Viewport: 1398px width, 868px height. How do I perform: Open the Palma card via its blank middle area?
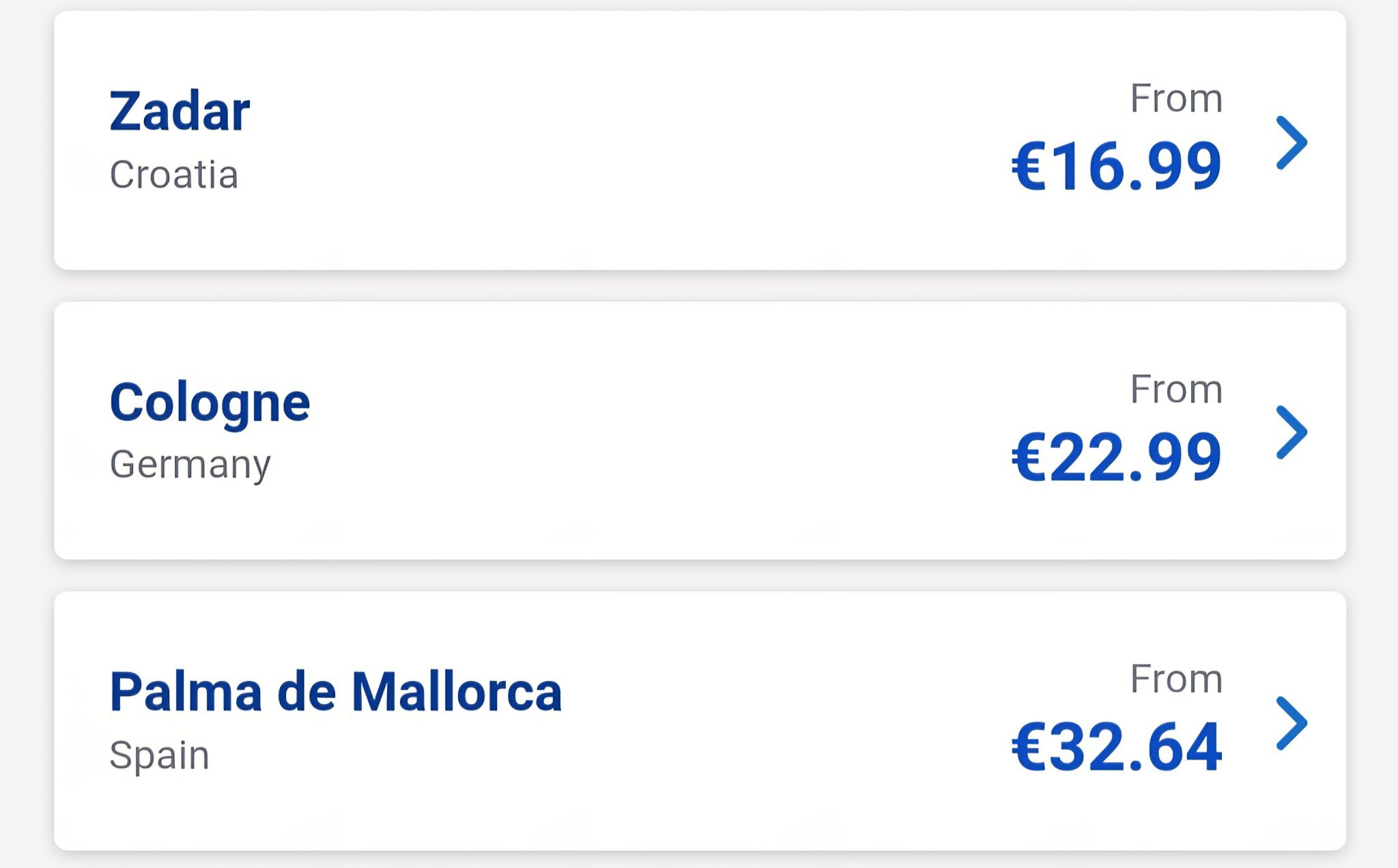785,721
